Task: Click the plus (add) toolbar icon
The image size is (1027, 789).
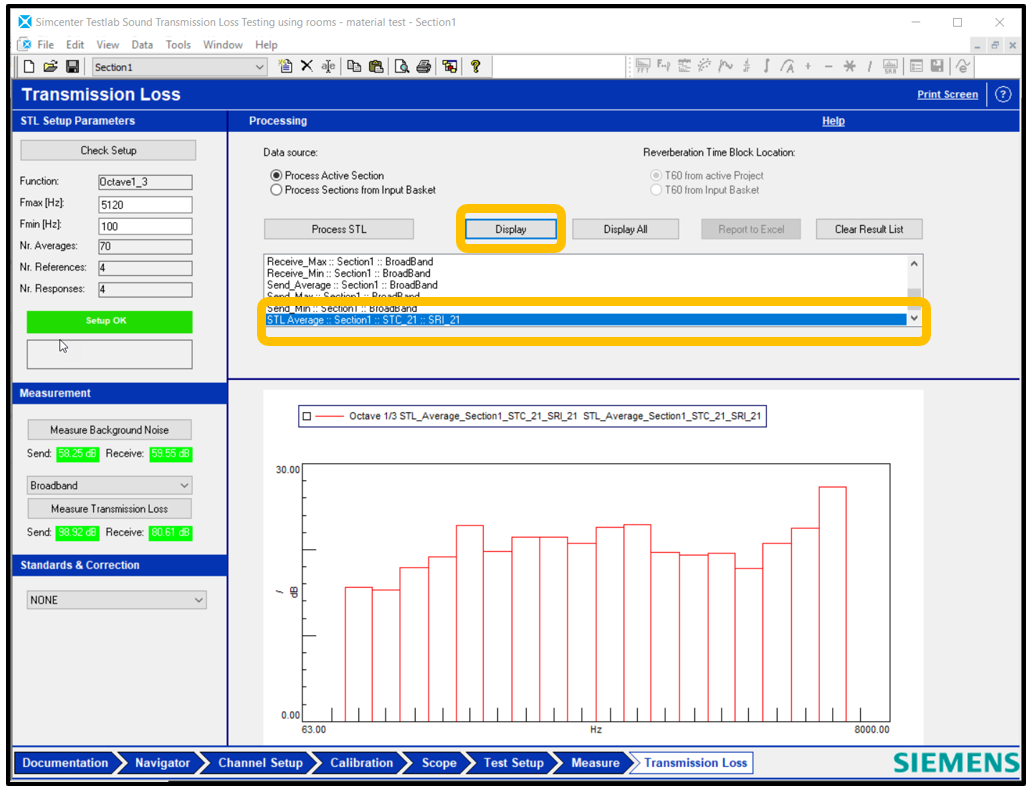Action: 808,65
